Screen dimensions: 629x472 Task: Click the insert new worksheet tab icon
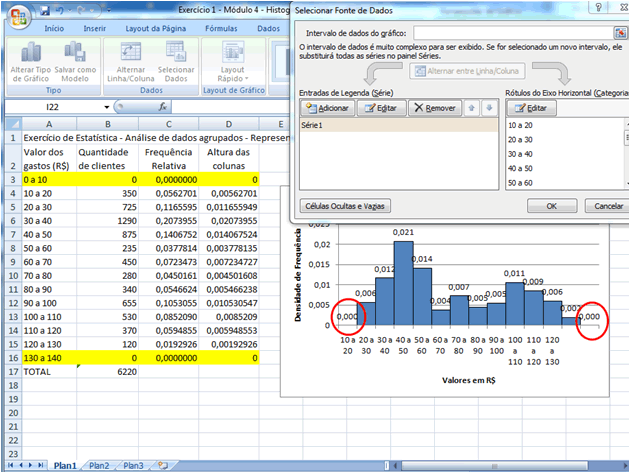(162, 465)
